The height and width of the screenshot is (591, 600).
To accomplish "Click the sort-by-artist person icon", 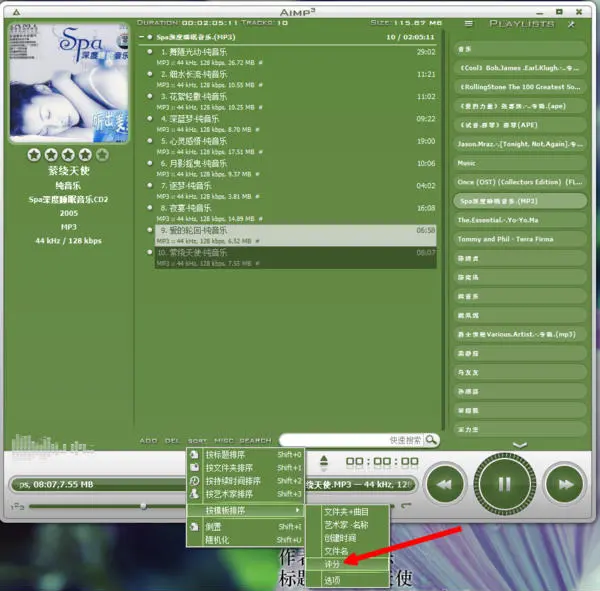I will click(x=194, y=493).
